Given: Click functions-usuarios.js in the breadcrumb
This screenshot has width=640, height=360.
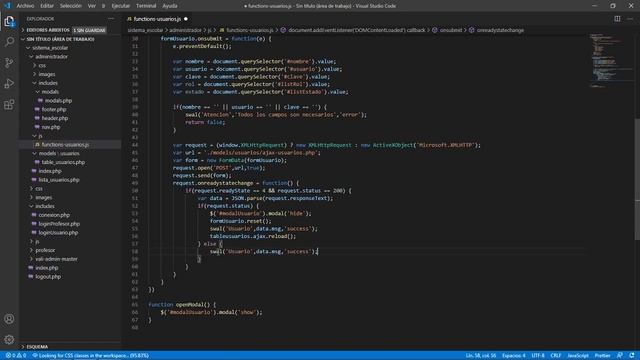Looking at the screenshot, I should click(x=250, y=30).
